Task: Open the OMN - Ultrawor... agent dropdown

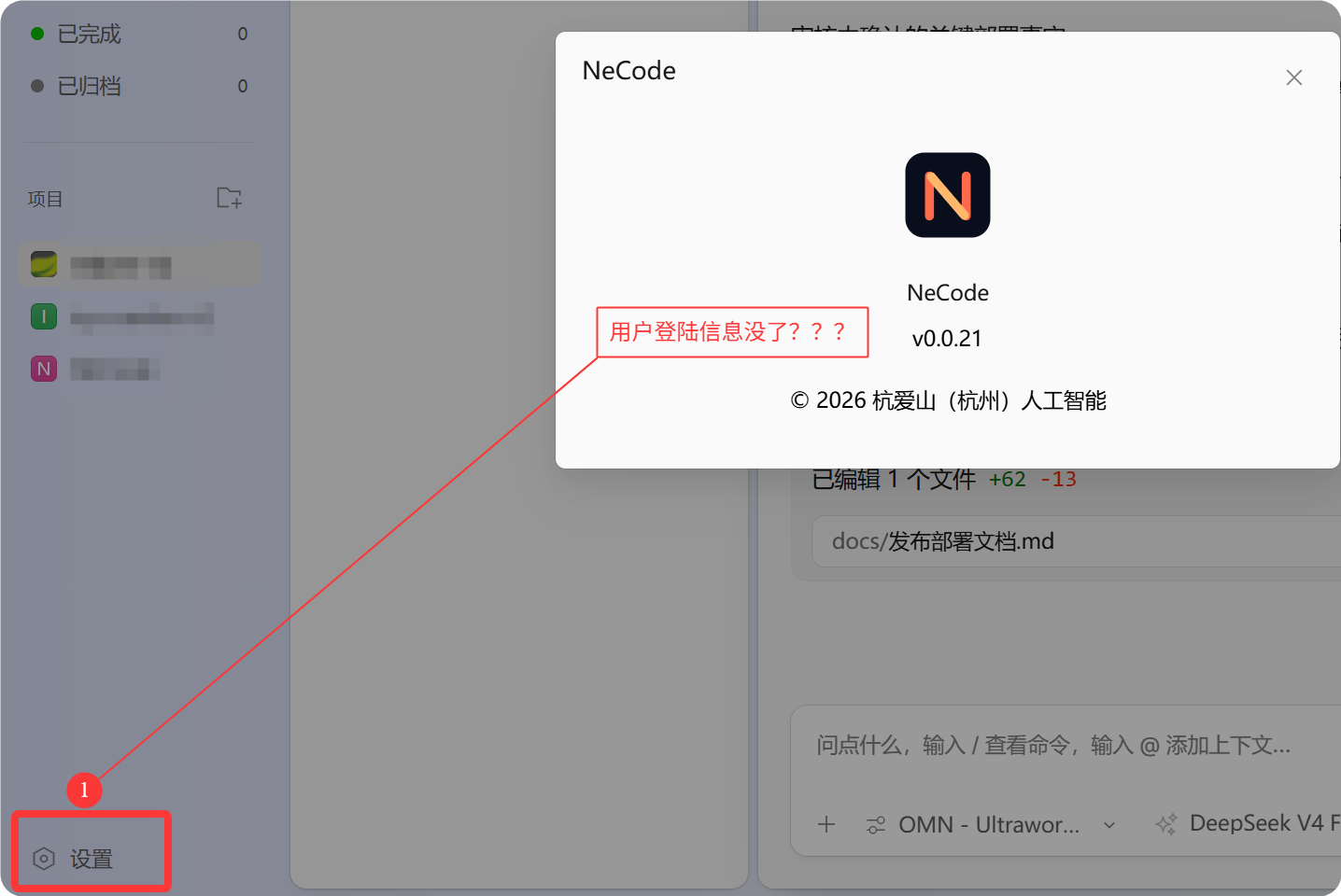Action: click(991, 824)
